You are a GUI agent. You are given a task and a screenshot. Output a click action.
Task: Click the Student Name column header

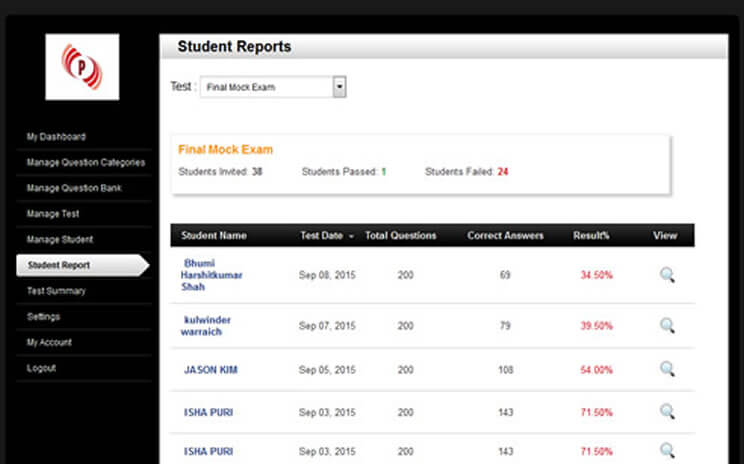click(214, 235)
